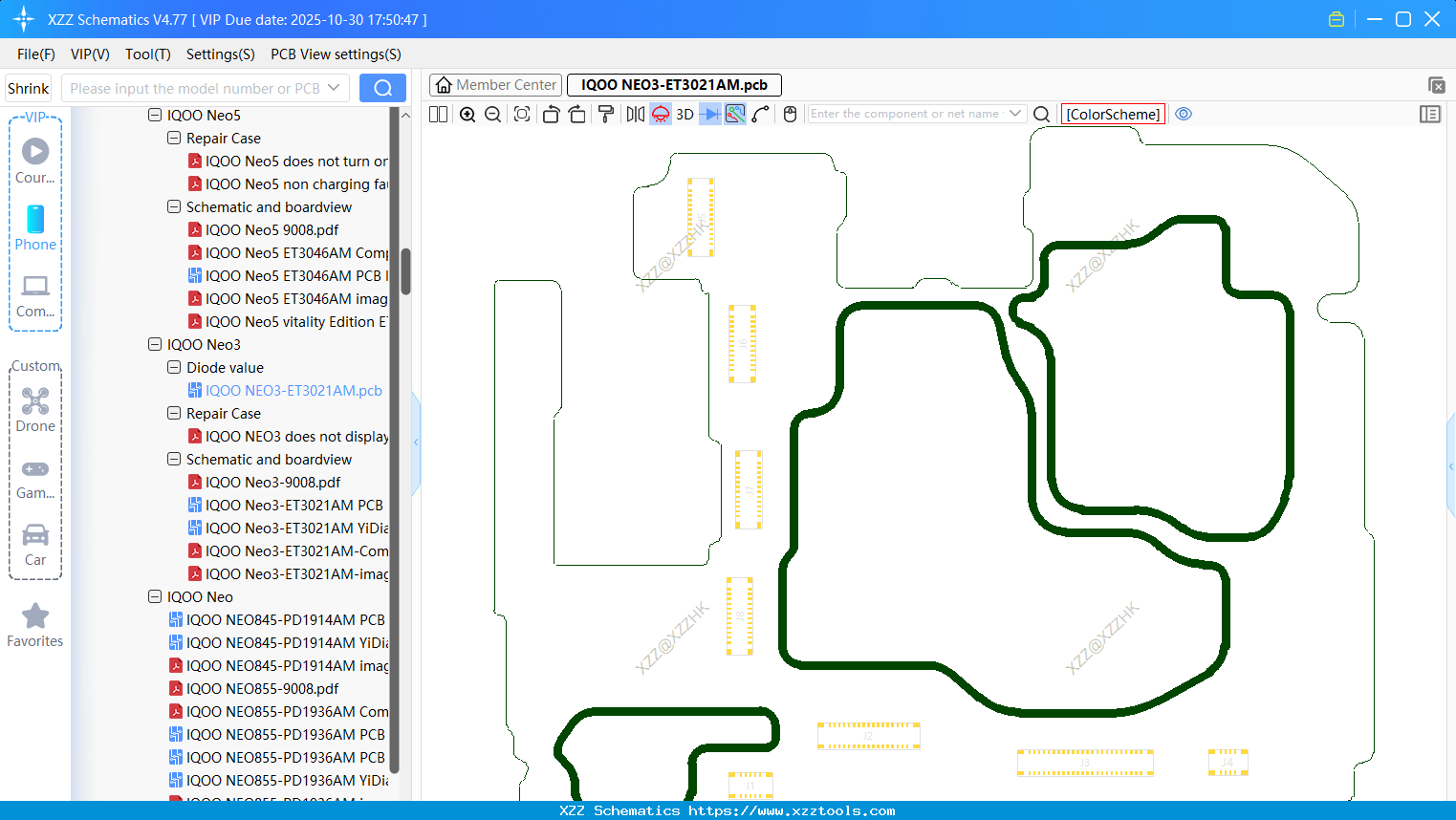Image resolution: width=1456 pixels, height=820 pixels.
Task: Collapse the Diode value node
Action: pos(174,367)
